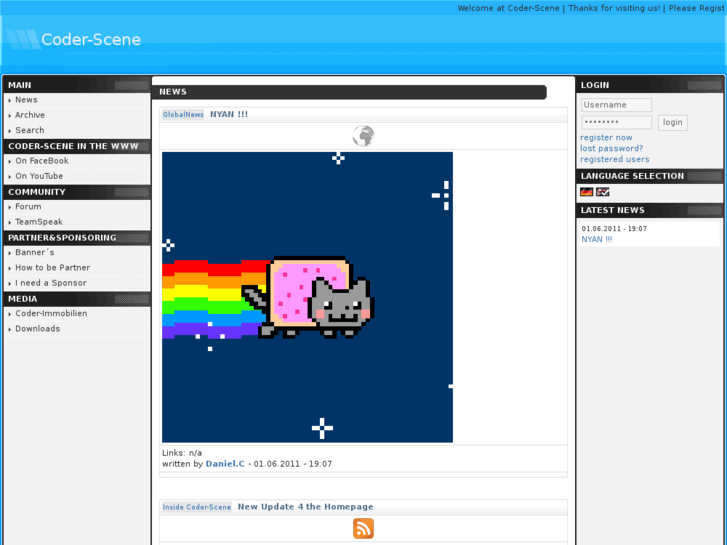Click the globe icon under NYAN !!! headline
727x545 pixels.
[x=363, y=136]
